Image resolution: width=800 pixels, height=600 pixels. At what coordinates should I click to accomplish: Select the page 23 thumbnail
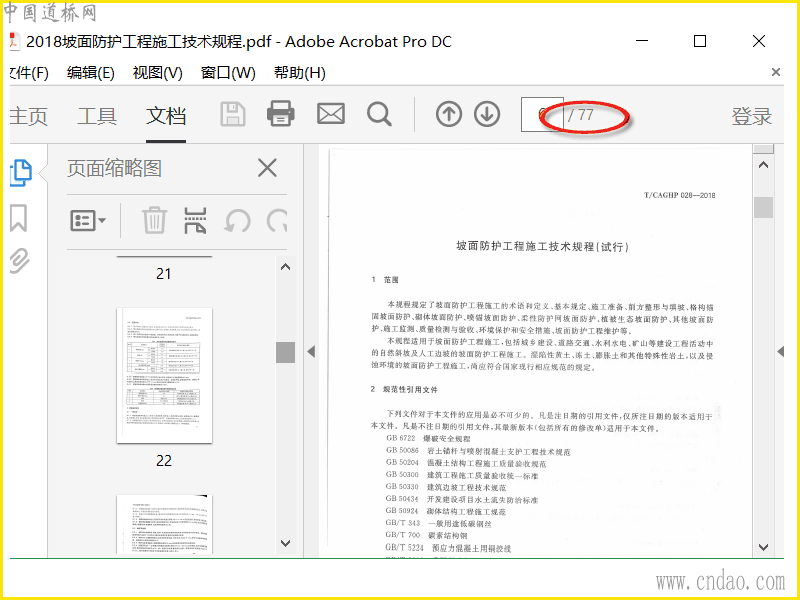tap(164, 524)
